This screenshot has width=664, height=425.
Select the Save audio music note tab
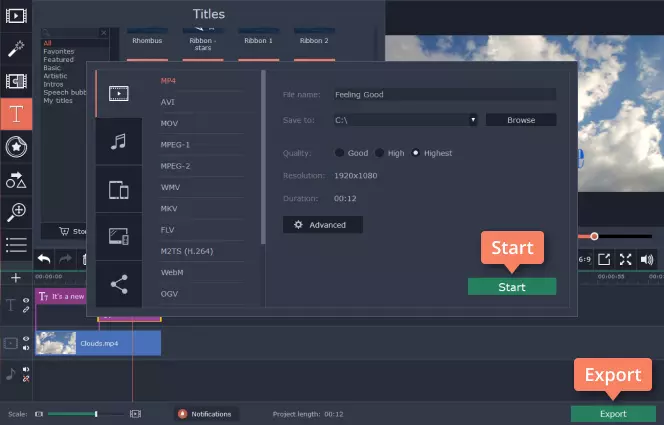[119, 141]
